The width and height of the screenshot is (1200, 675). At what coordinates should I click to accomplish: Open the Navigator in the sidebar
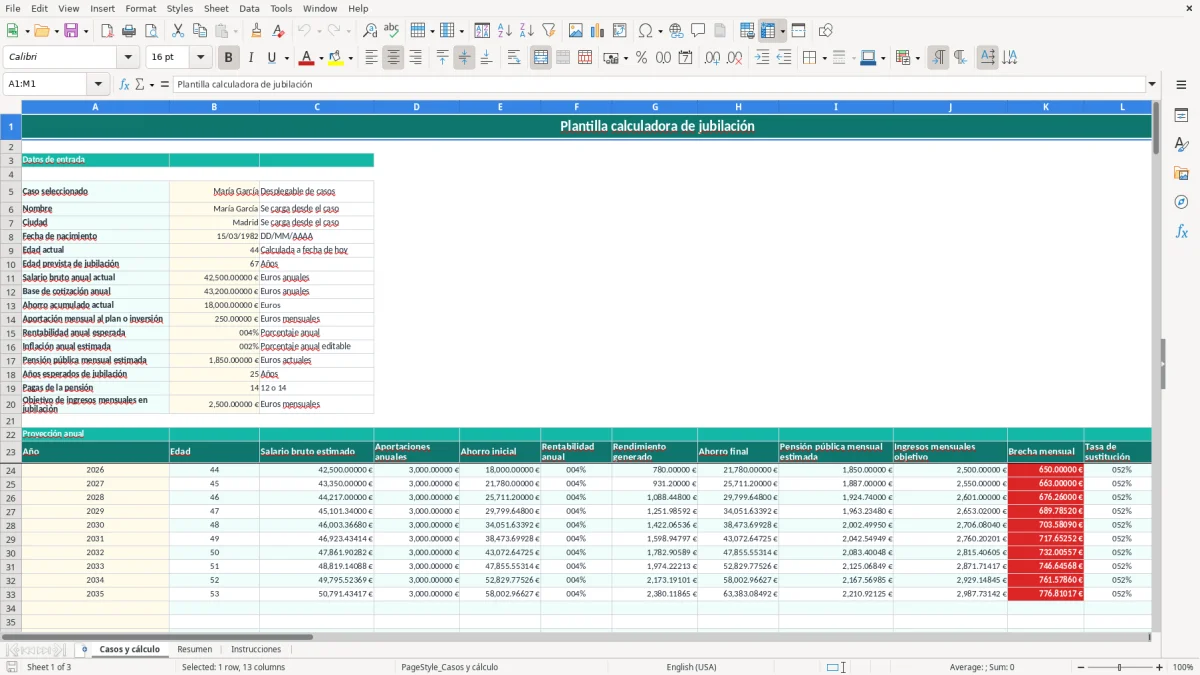[1181, 202]
